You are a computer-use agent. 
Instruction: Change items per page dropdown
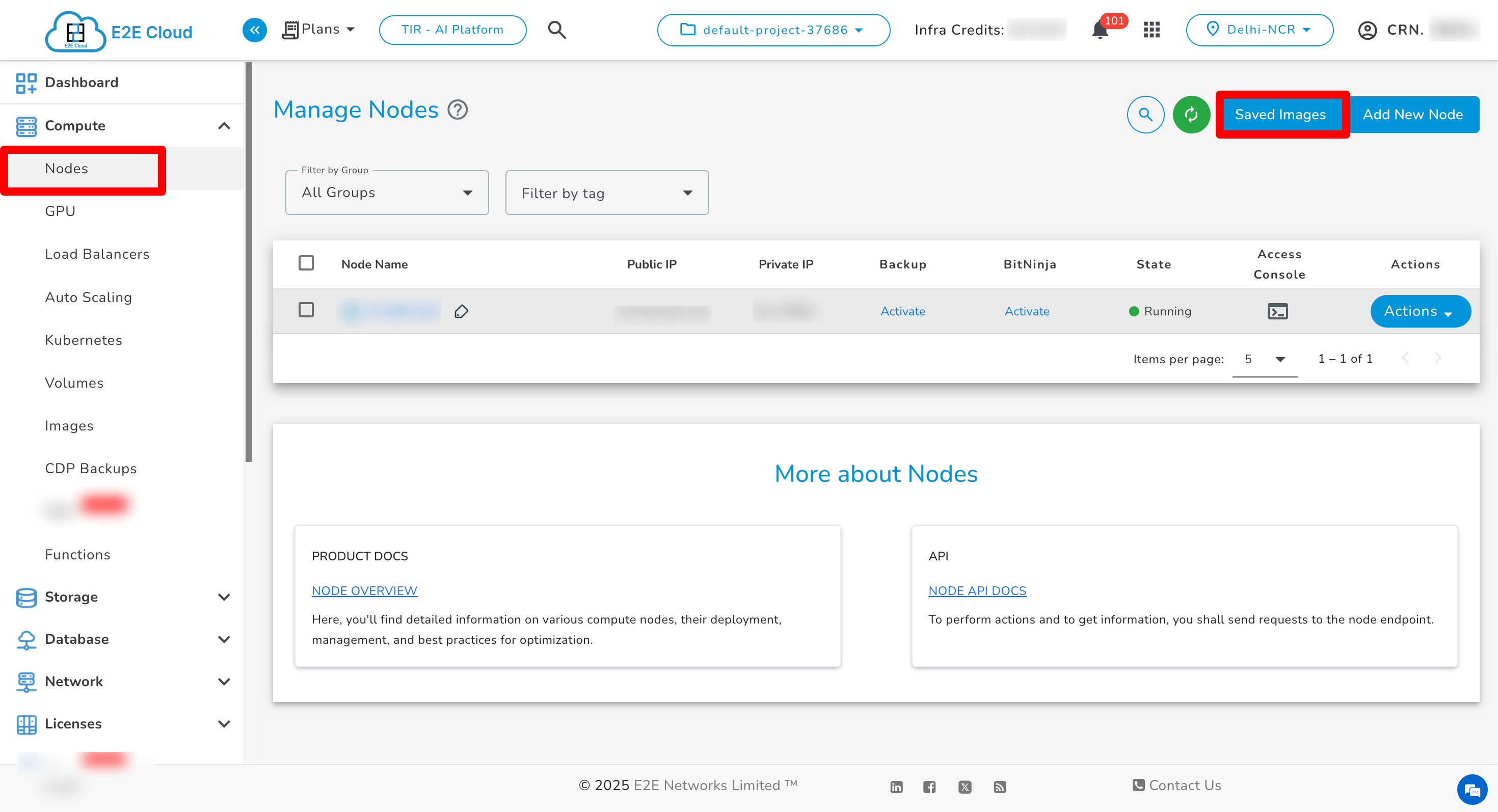[x=1264, y=359]
